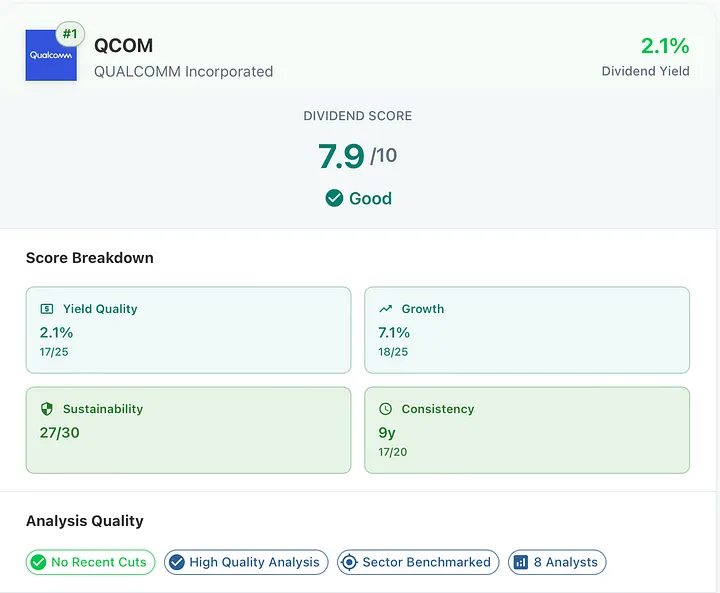Click the Dividend Yield label

click(645, 71)
